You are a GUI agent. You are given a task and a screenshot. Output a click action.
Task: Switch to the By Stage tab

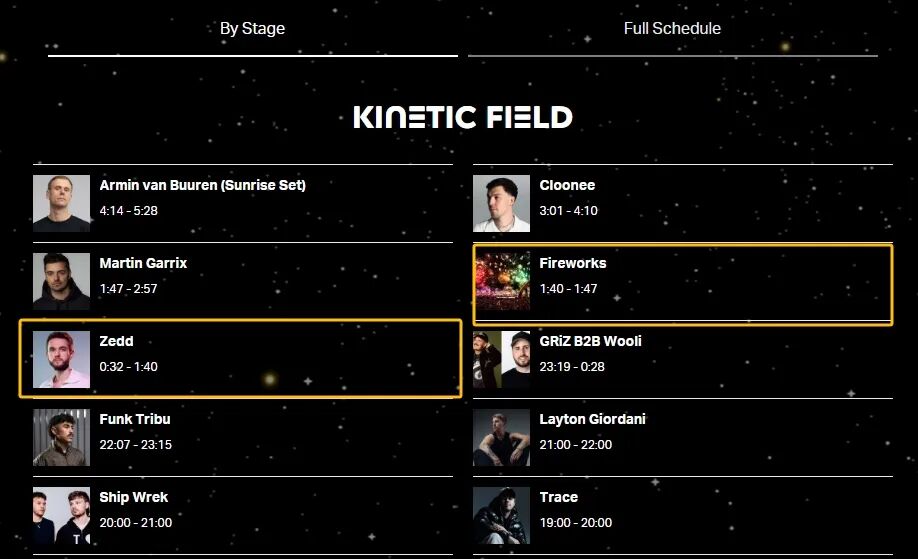pyautogui.click(x=252, y=29)
